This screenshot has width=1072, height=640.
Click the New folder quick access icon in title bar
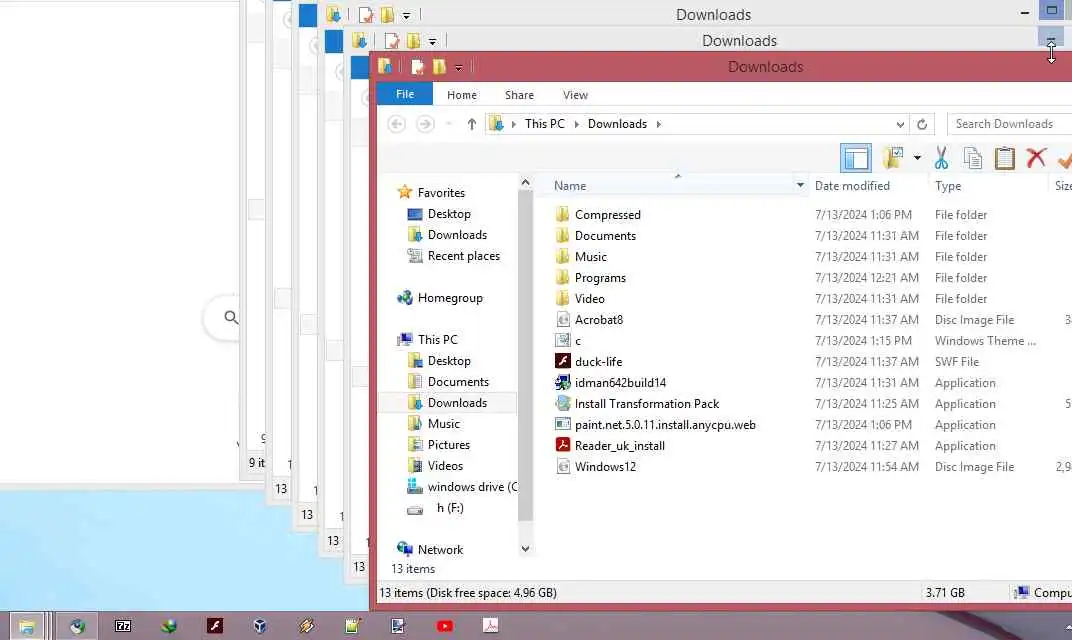(x=439, y=67)
